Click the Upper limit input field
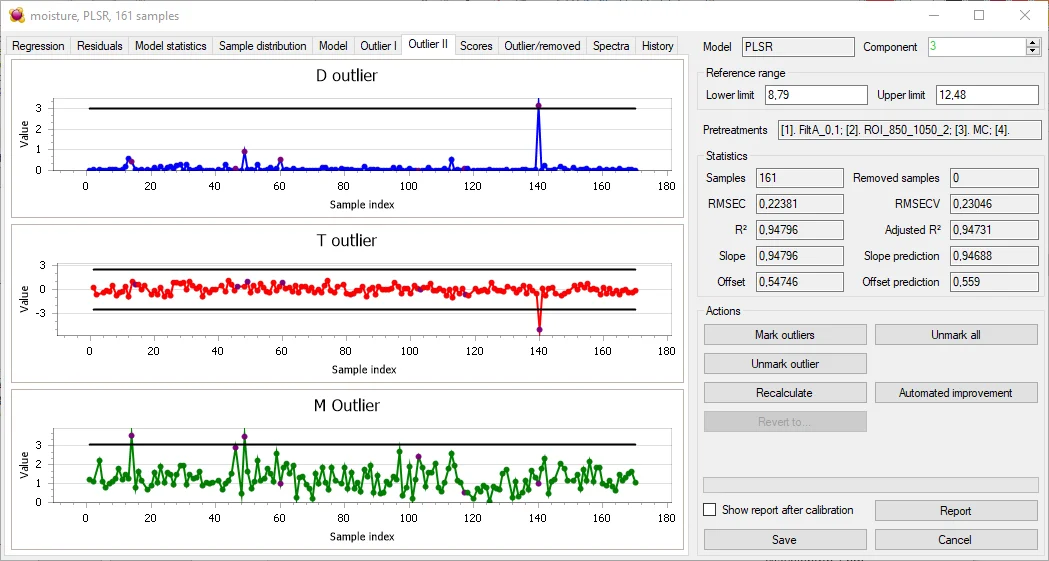This screenshot has height=561, width=1049. pyautogui.click(x=987, y=95)
